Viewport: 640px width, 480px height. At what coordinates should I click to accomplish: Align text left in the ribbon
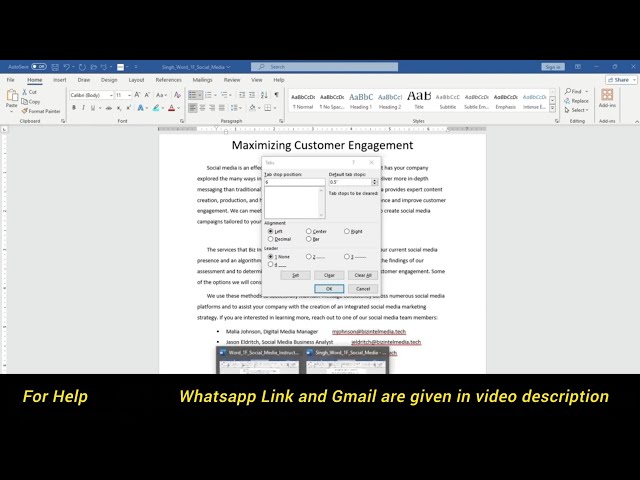pyautogui.click(x=193, y=108)
